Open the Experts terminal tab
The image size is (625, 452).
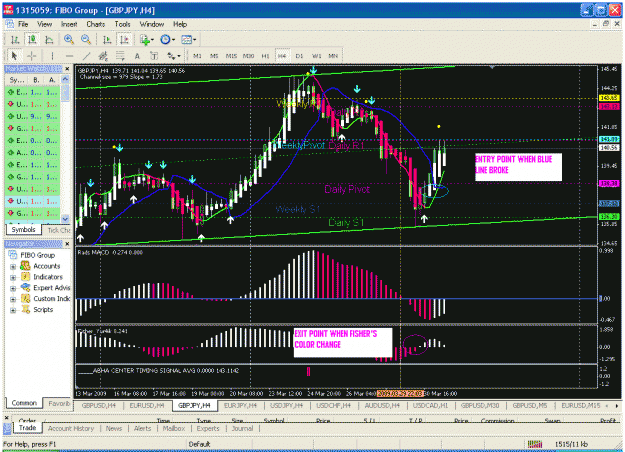point(208,428)
